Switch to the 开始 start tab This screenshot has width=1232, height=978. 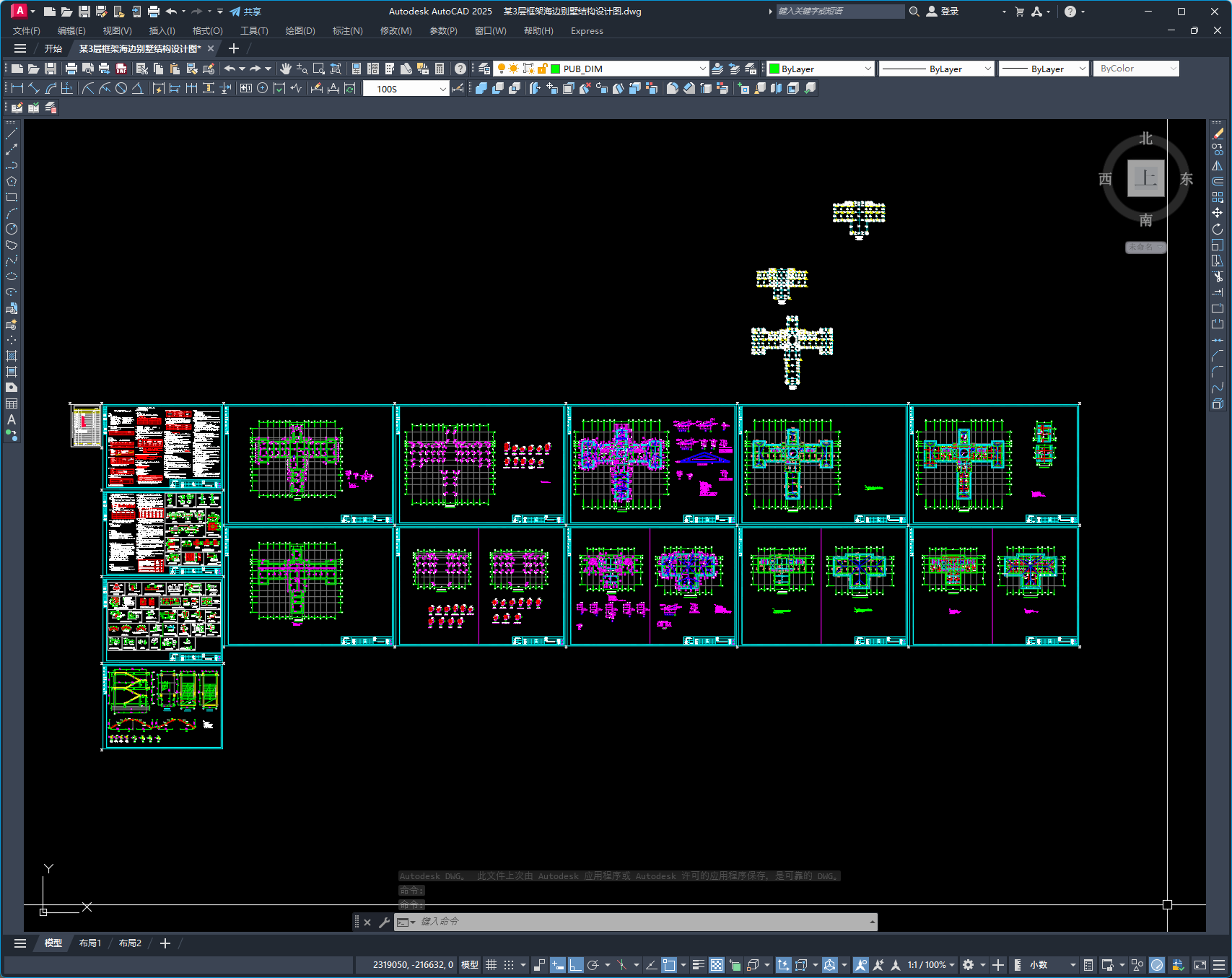(53, 48)
